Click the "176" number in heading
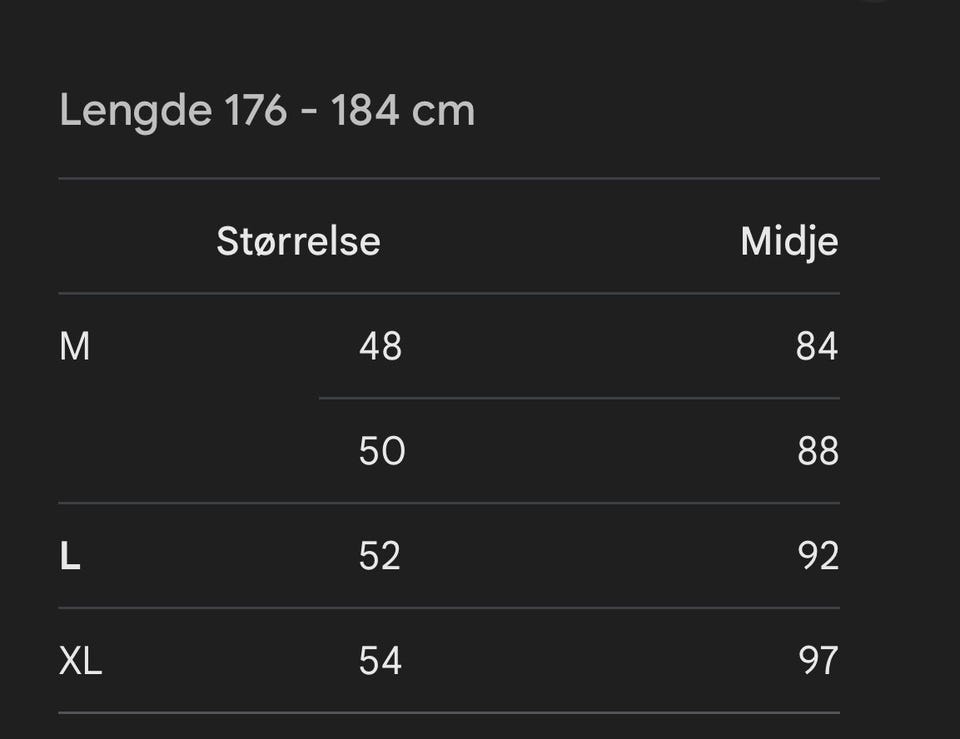 click(256, 110)
